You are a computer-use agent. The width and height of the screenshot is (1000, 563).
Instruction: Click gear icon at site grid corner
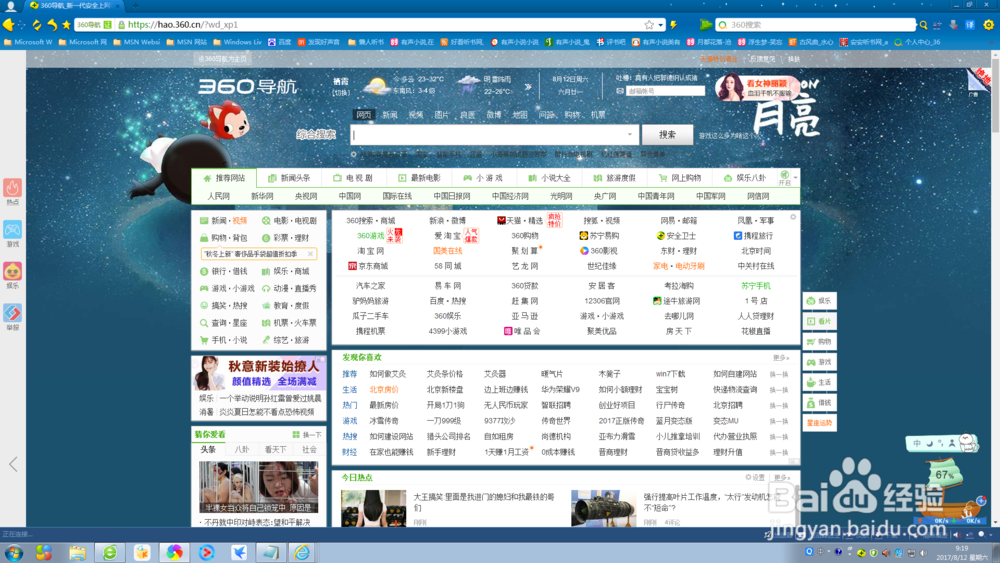click(x=793, y=217)
